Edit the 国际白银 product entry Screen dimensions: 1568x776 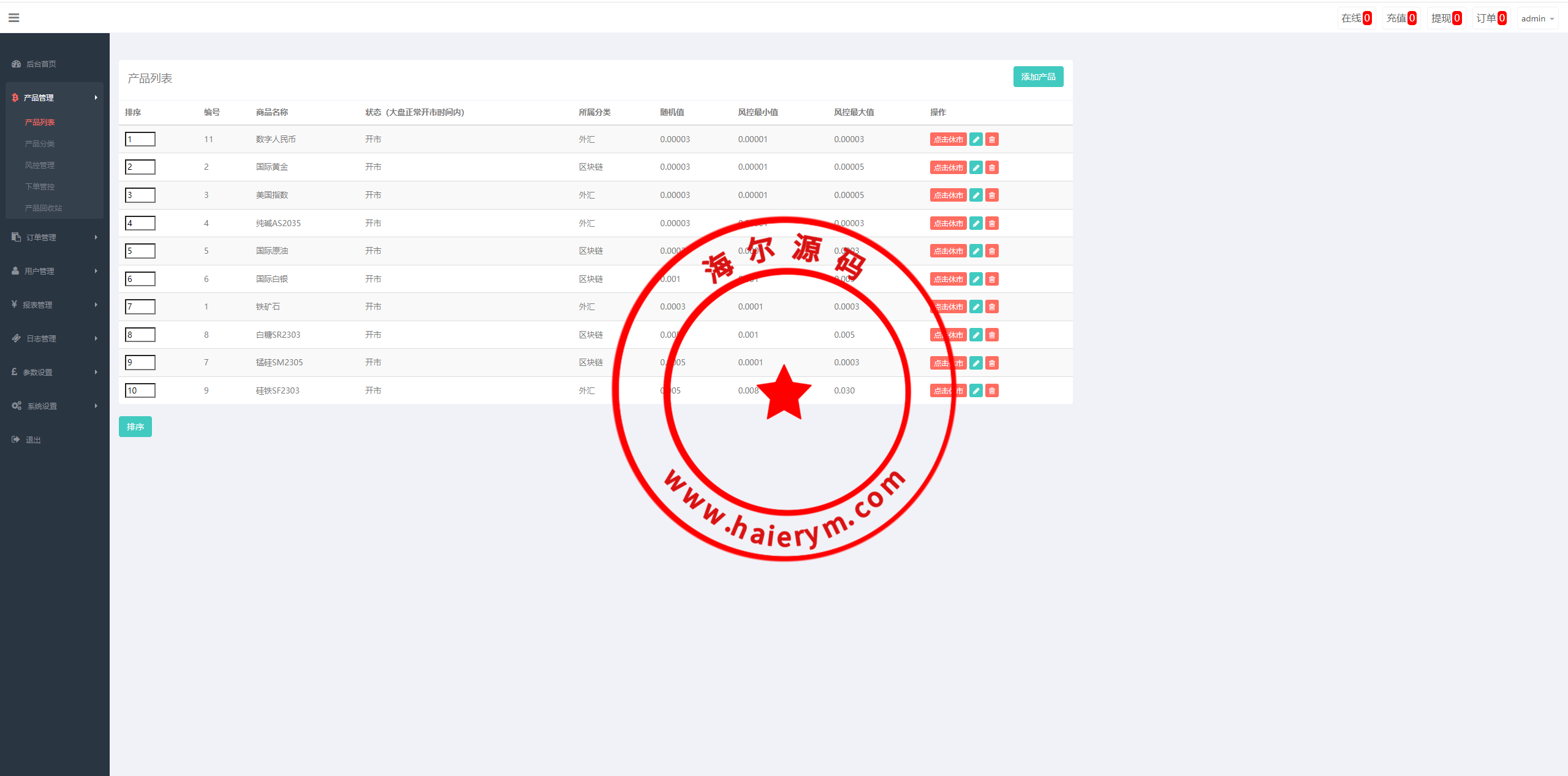(x=976, y=280)
